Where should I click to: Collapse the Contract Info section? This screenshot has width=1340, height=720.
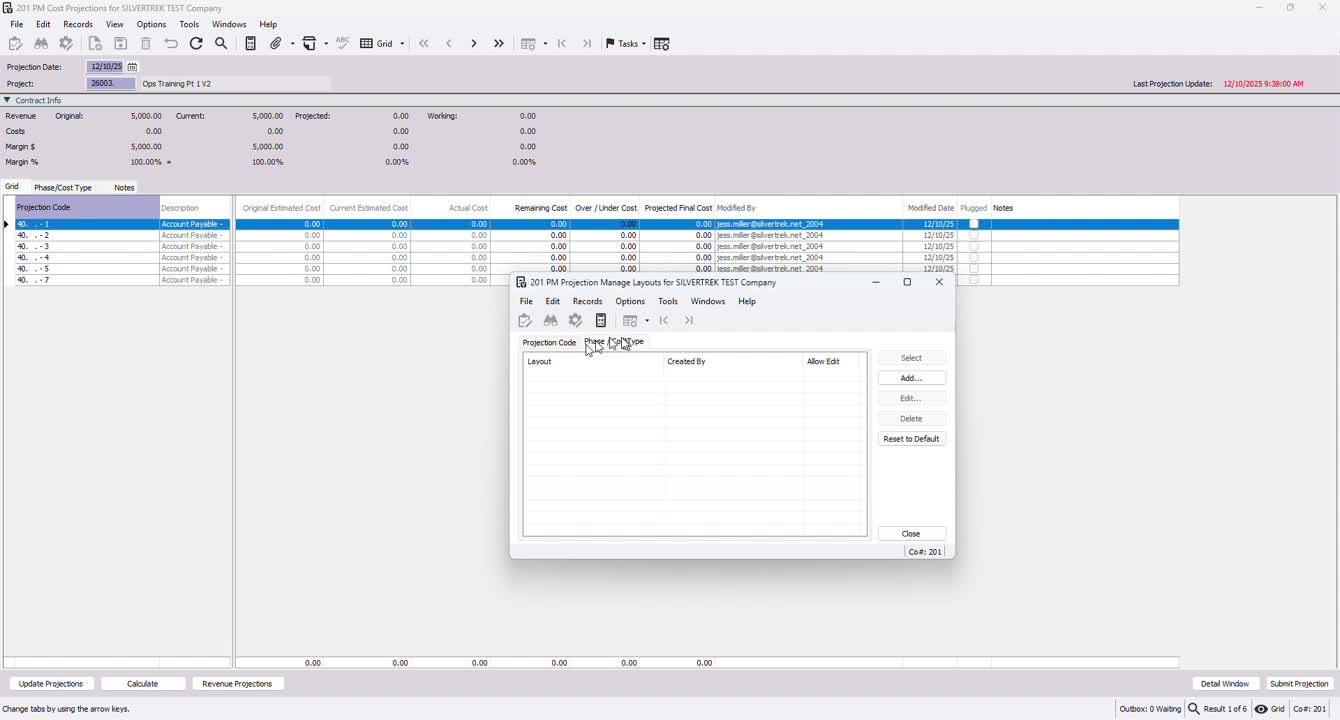coord(7,100)
